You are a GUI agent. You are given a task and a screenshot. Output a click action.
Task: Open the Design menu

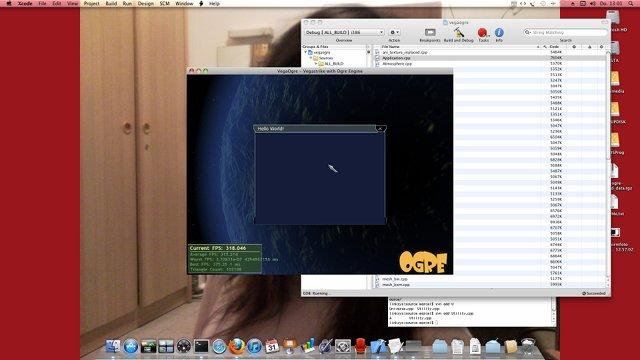(x=146, y=3)
